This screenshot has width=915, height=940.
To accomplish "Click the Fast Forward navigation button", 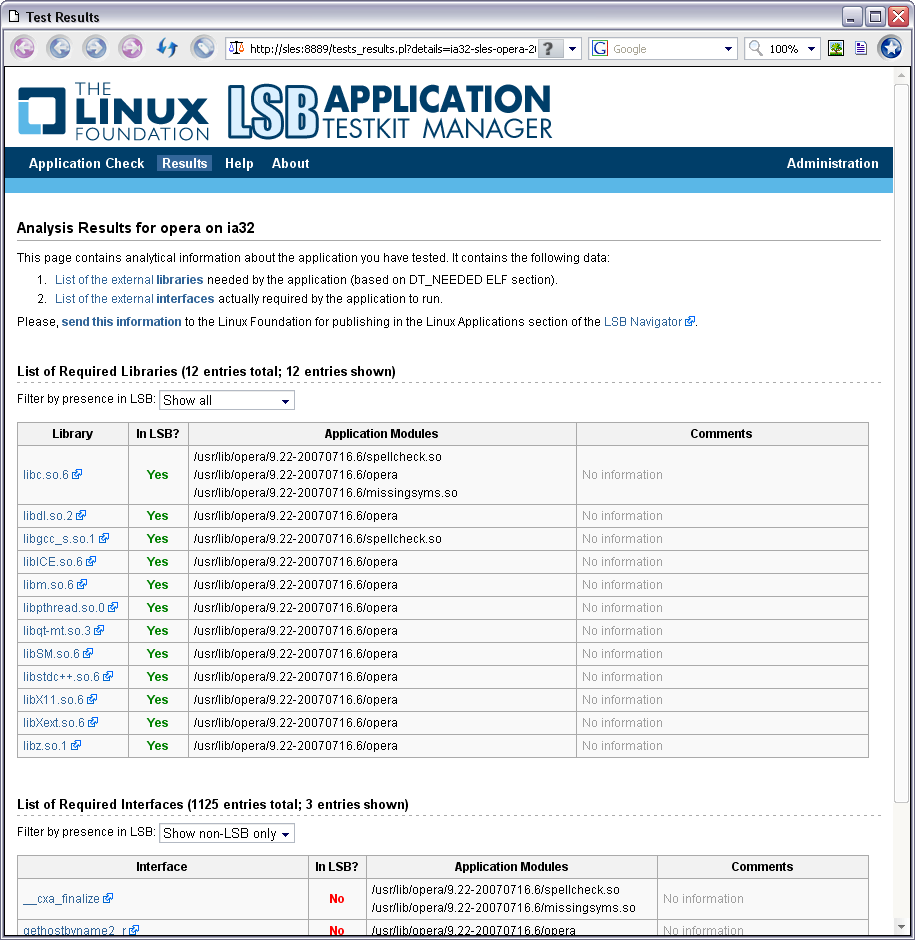I will [x=131, y=48].
